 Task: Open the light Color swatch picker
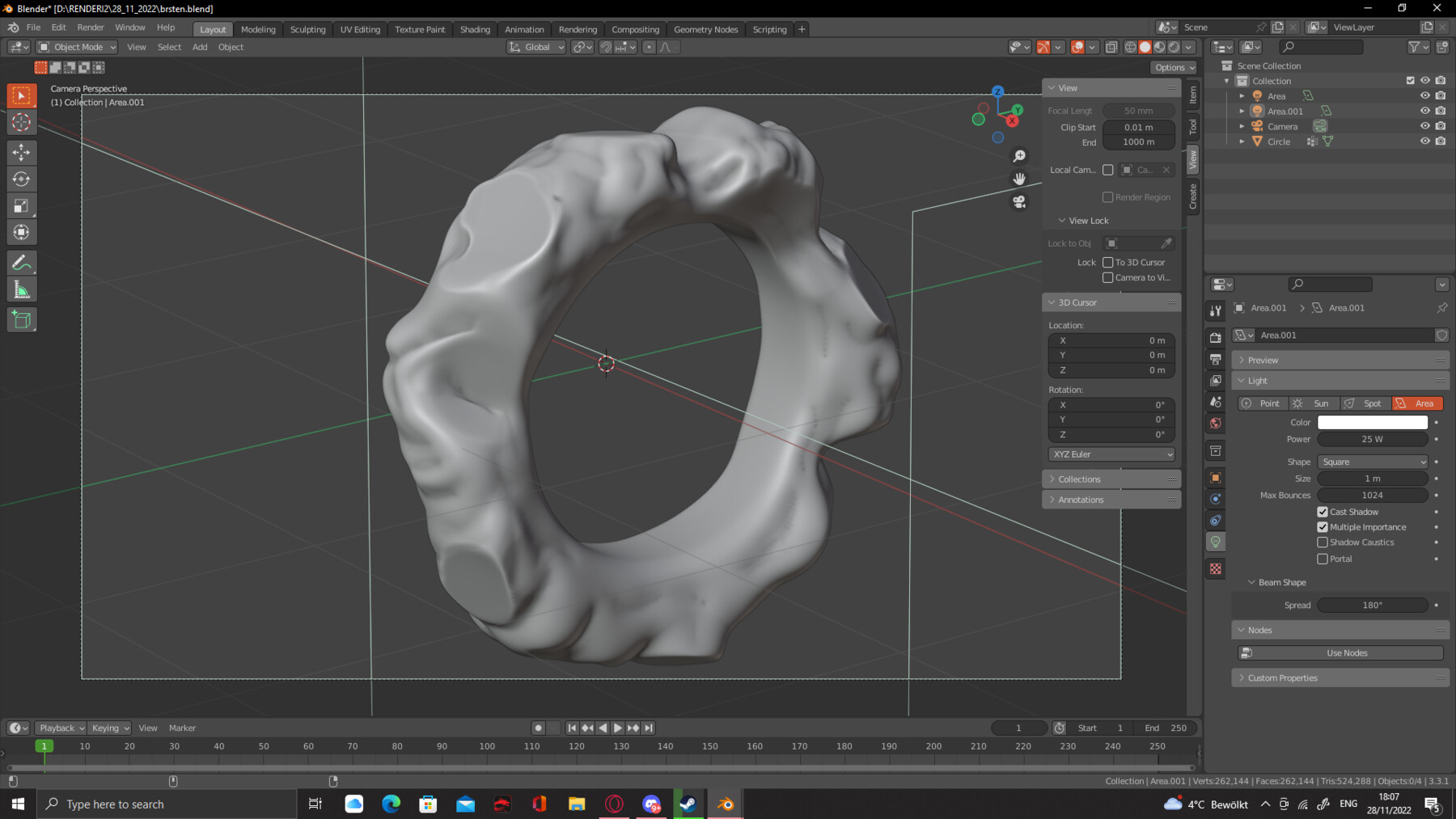click(x=1372, y=421)
